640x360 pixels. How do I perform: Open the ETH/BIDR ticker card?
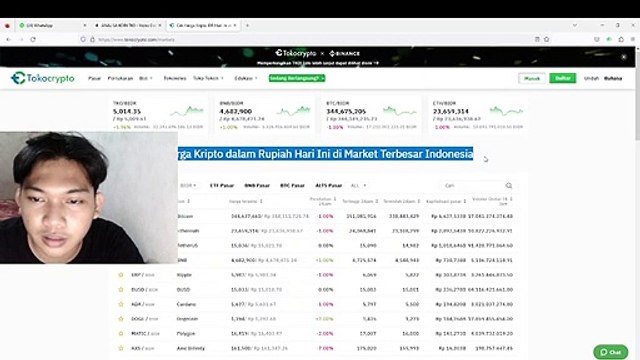pyautogui.click(x=478, y=116)
